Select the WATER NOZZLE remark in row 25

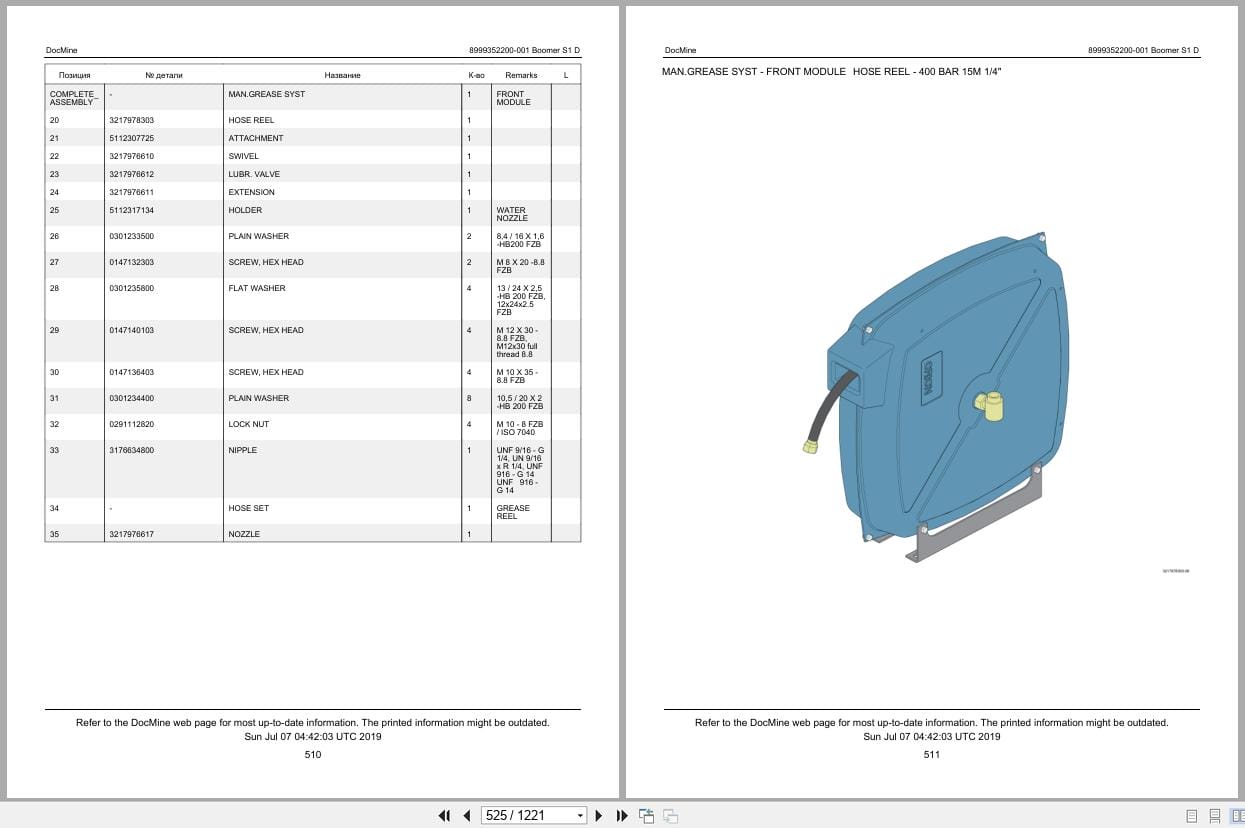point(513,214)
